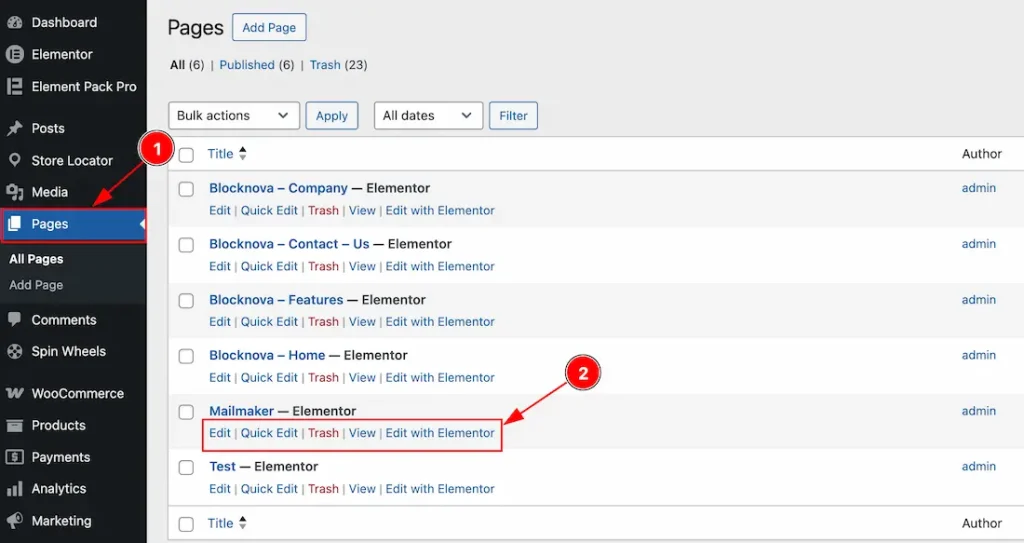Click Edit with Elementor under Mailmaker
This screenshot has width=1024, height=543.
pos(440,433)
